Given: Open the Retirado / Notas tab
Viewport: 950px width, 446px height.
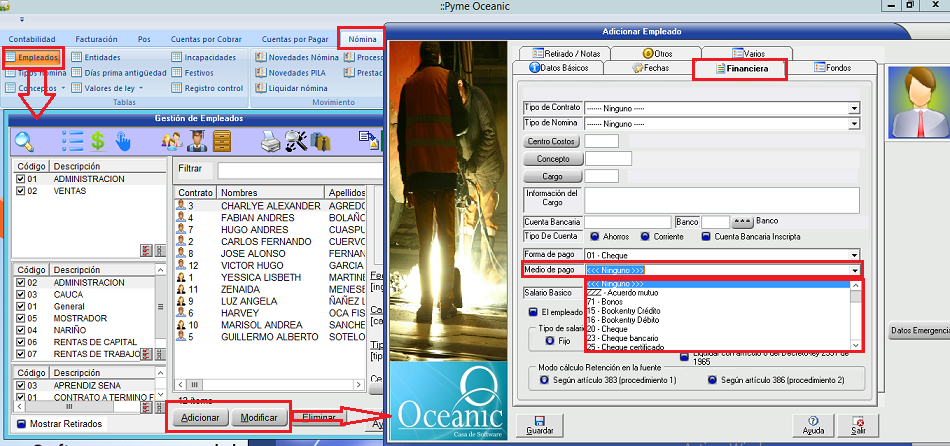Looking at the screenshot, I should click(563, 53).
